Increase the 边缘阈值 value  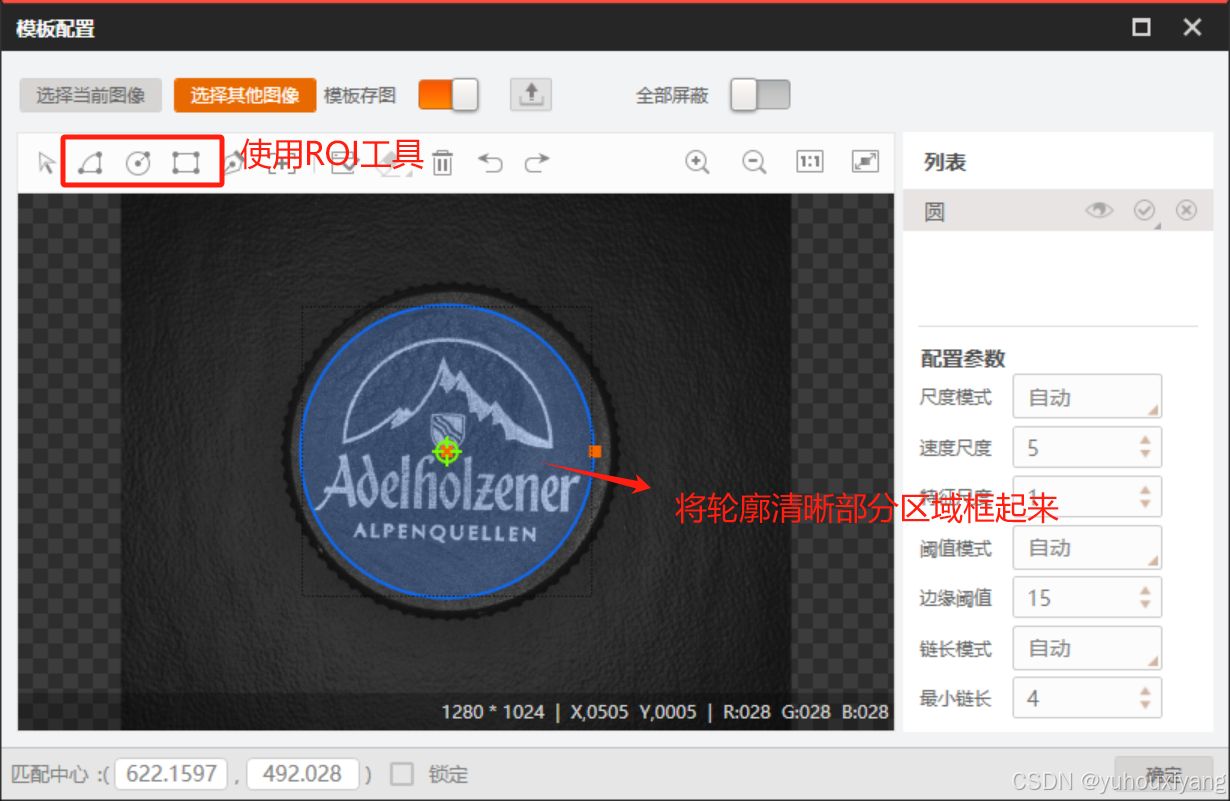tap(1146, 590)
